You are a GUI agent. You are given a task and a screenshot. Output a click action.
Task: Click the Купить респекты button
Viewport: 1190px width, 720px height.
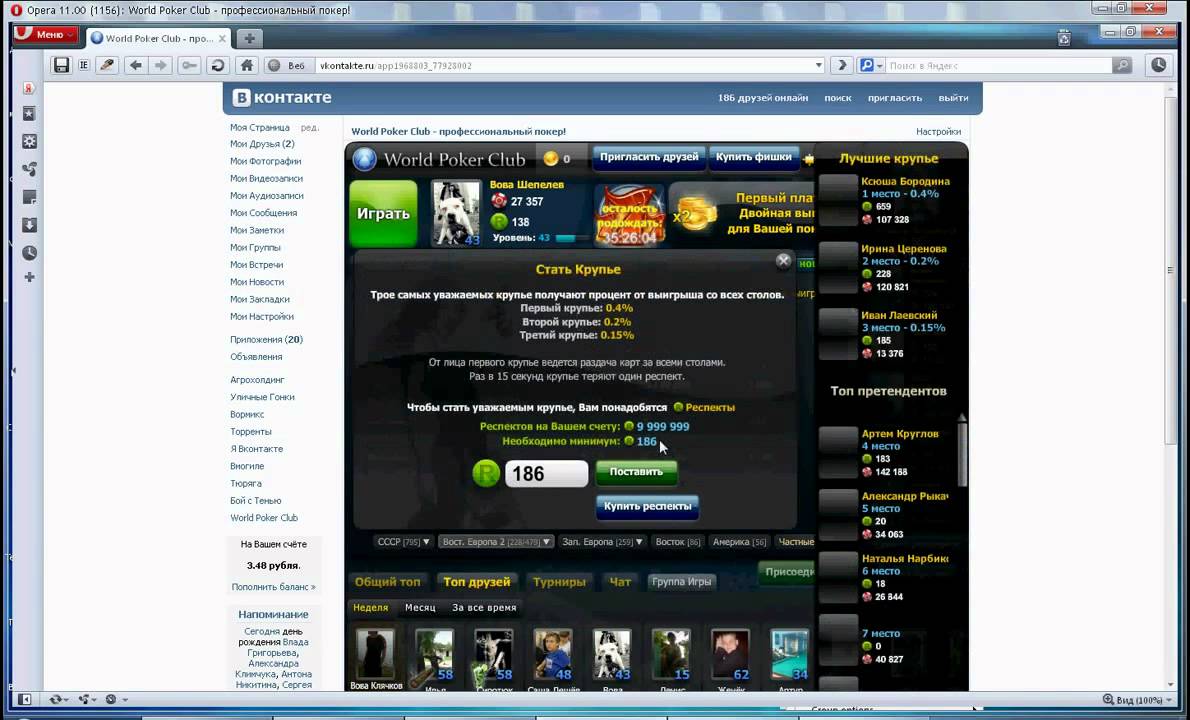(x=647, y=506)
